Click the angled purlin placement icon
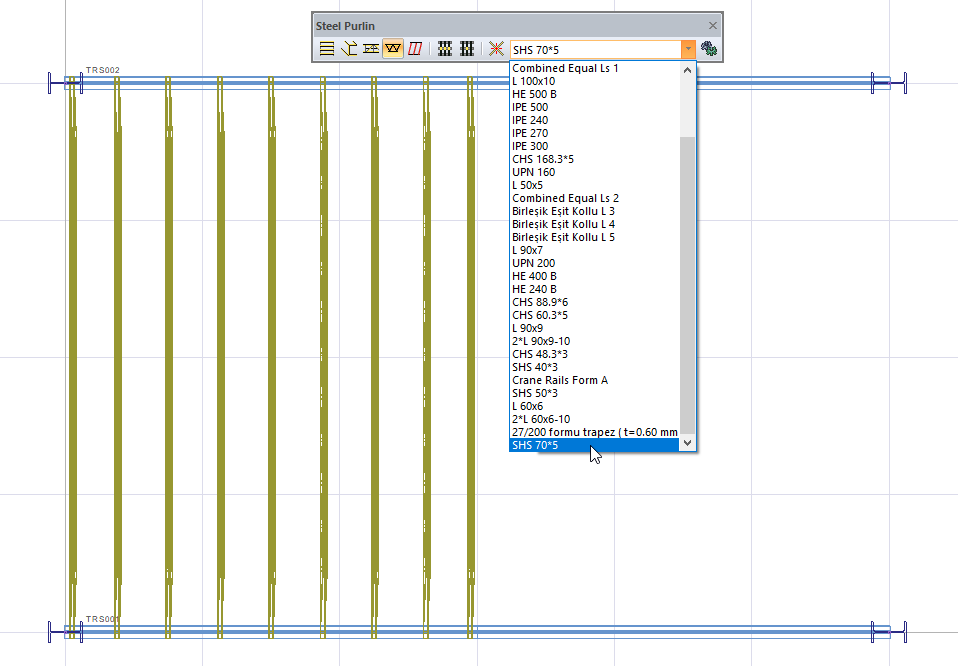 pyautogui.click(x=349, y=47)
